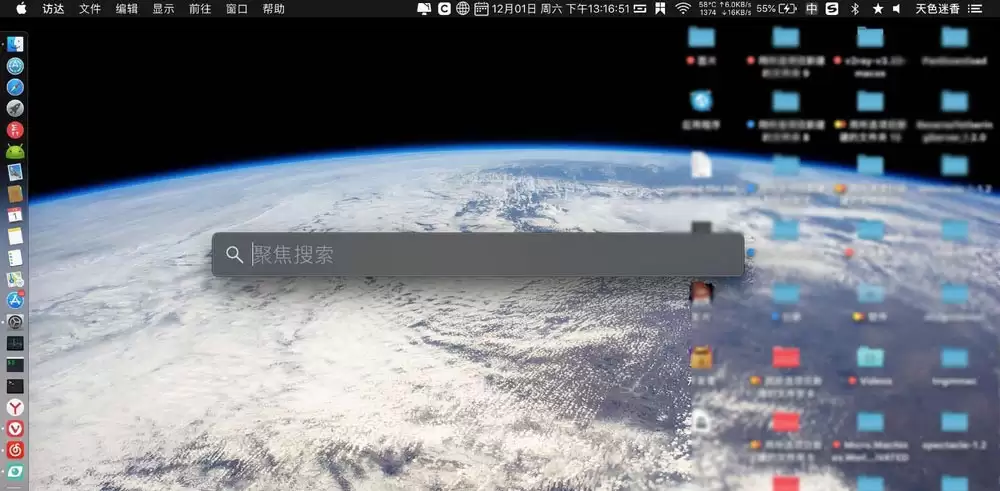Select the v2ray folder on desktop
Screen dimensions: 1000x491
pyautogui.click(x=871, y=51)
